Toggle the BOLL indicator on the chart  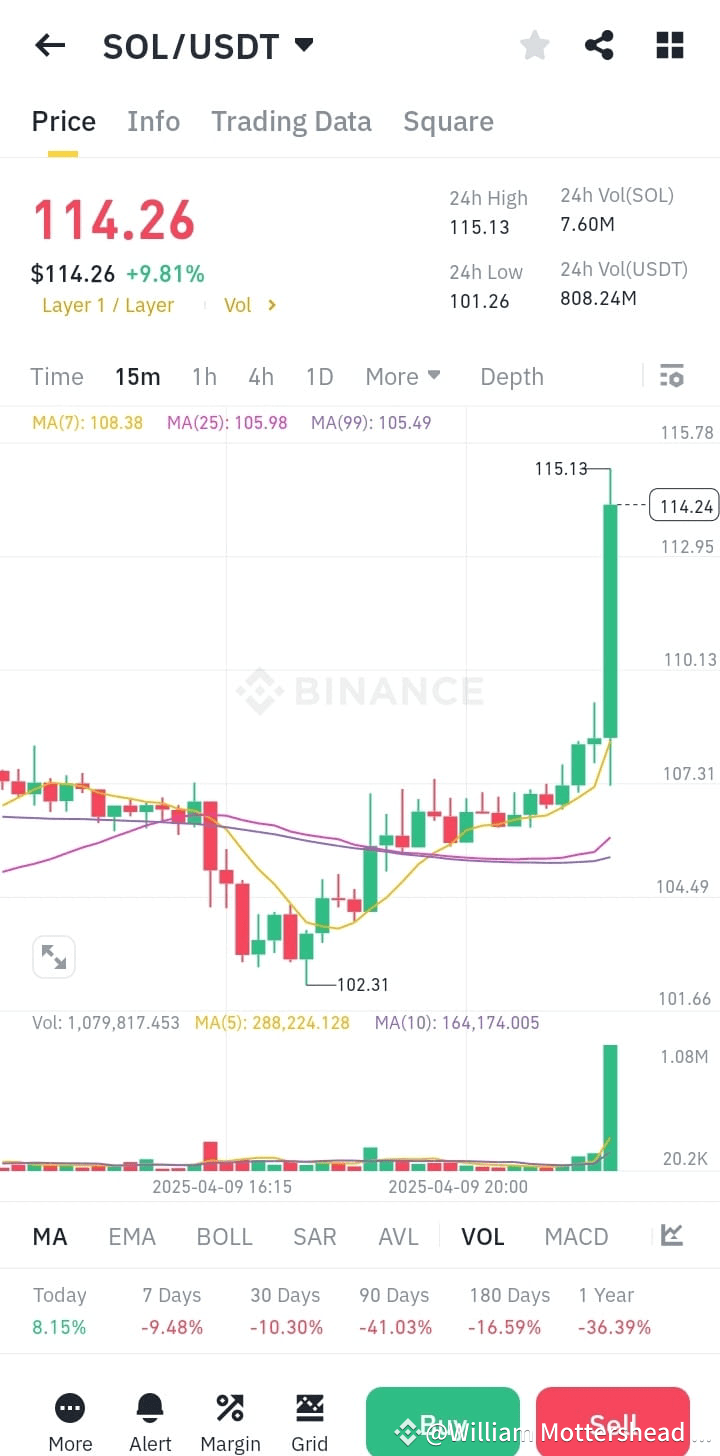click(224, 1236)
